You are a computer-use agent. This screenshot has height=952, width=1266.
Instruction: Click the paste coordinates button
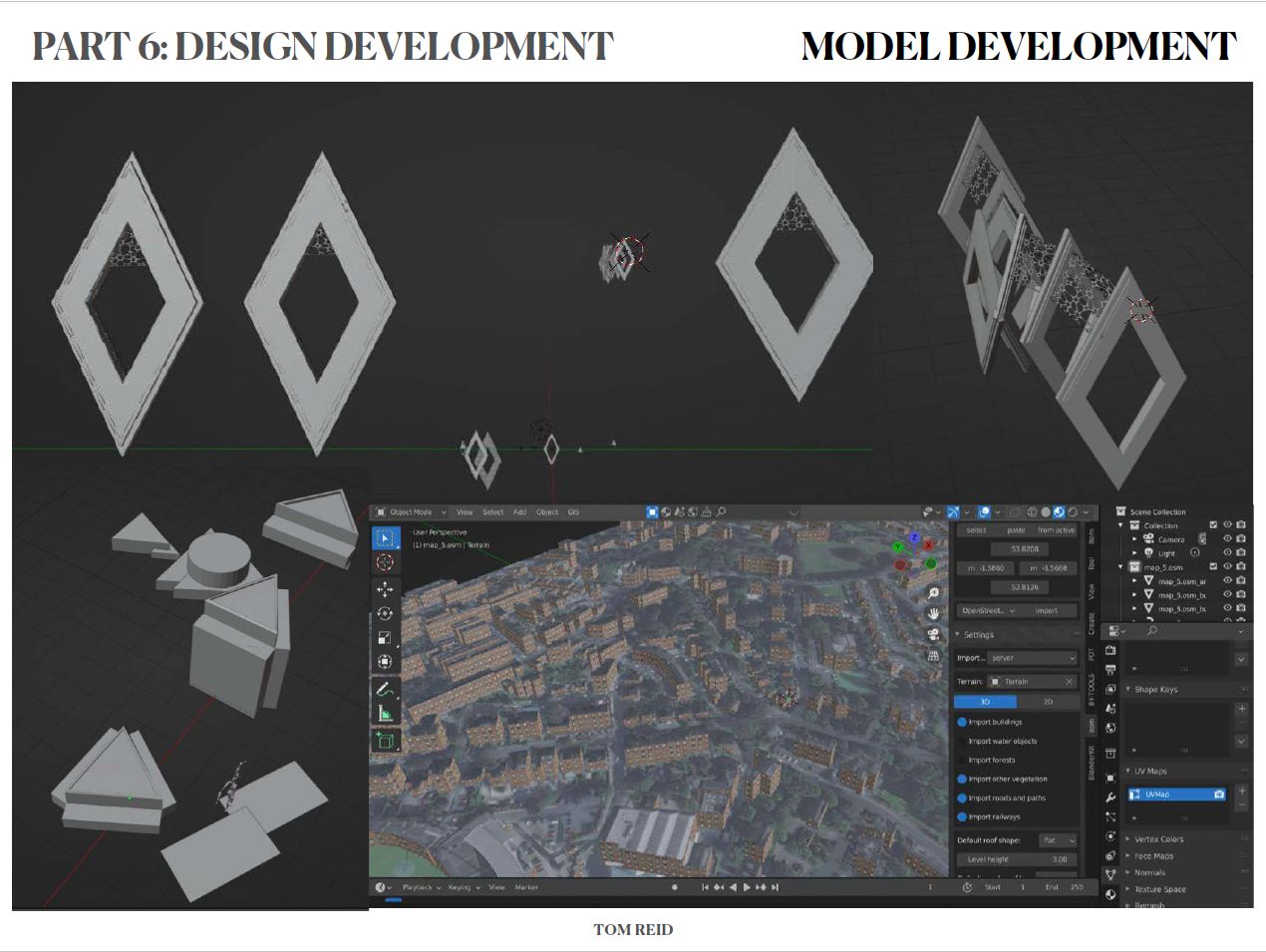pos(1016,530)
